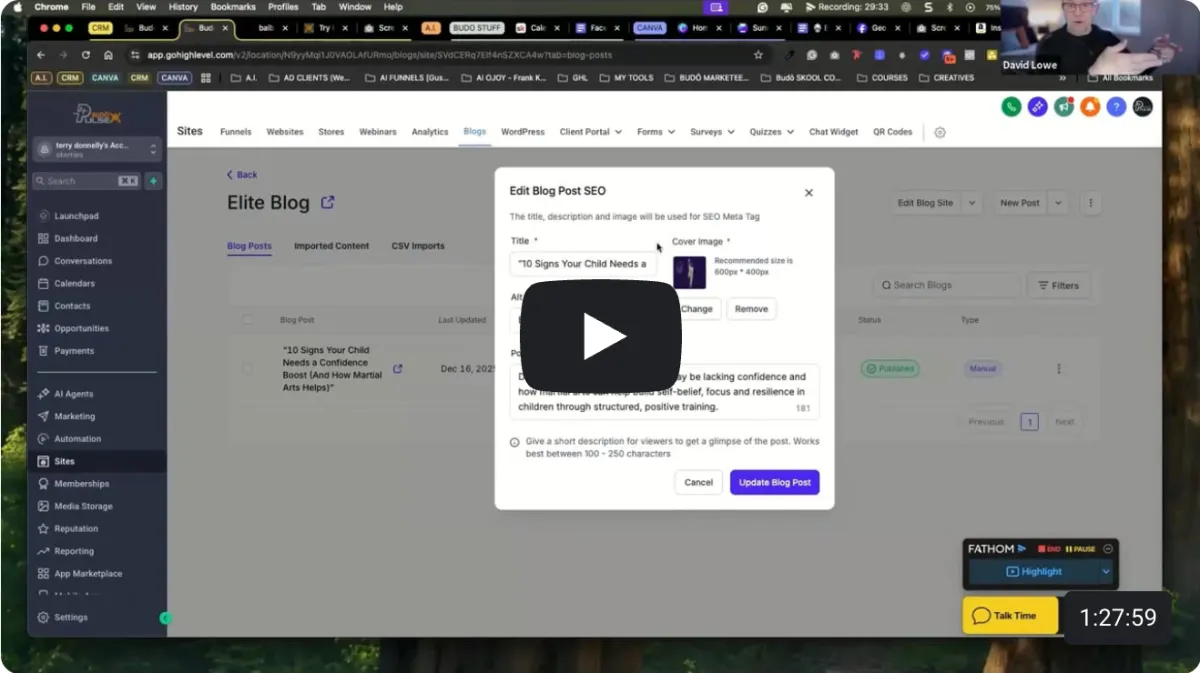Image resolution: width=1200 pixels, height=673 pixels.
Task: Expand the terry donnelly's account switcher
Action: pyautogui.click(x=97, y=149)
